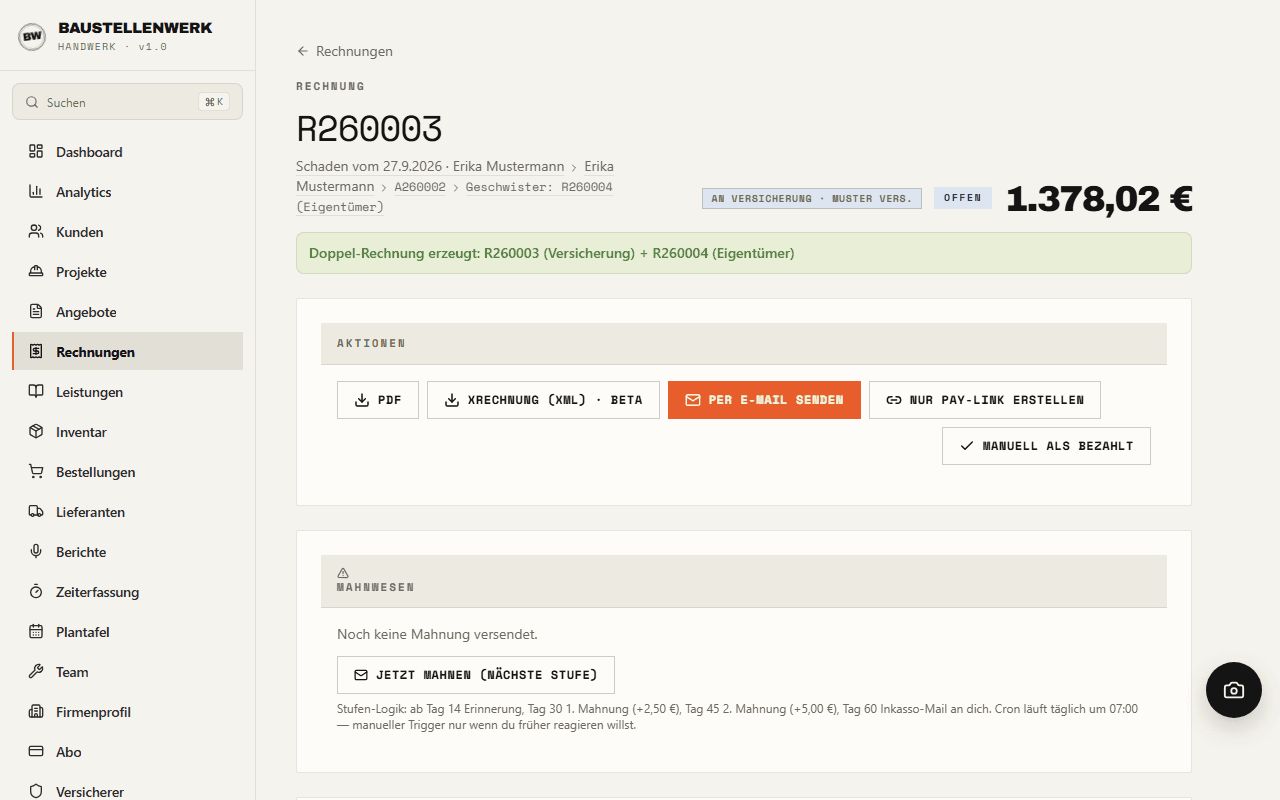Viewport: 1280px width, 800px height.
Task: Download XRechnung (XML) Beta file
Action: 543,400
